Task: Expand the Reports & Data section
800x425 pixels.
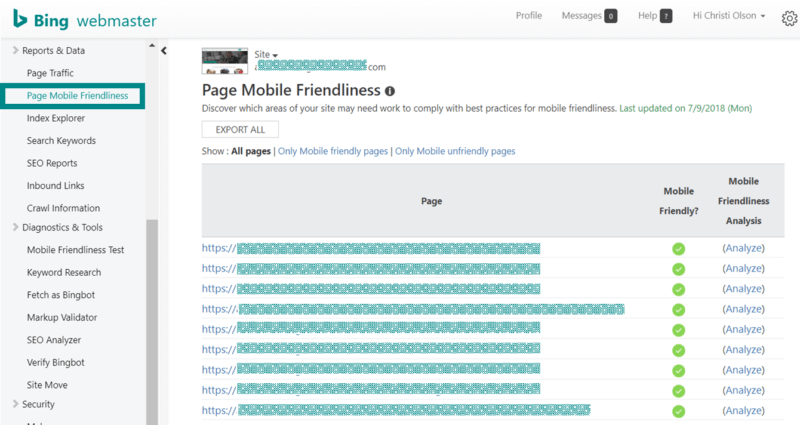Action: coord(15,50)
